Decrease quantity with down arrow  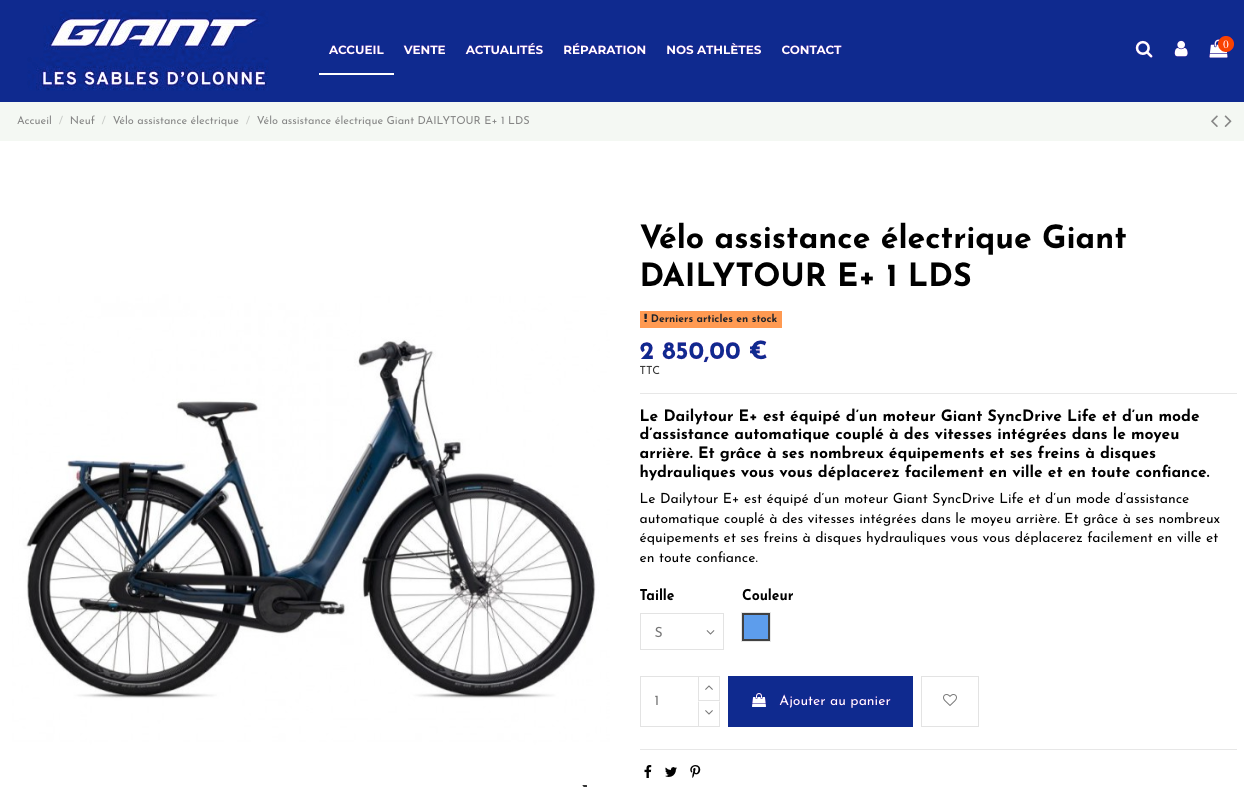tap(709, 713)
